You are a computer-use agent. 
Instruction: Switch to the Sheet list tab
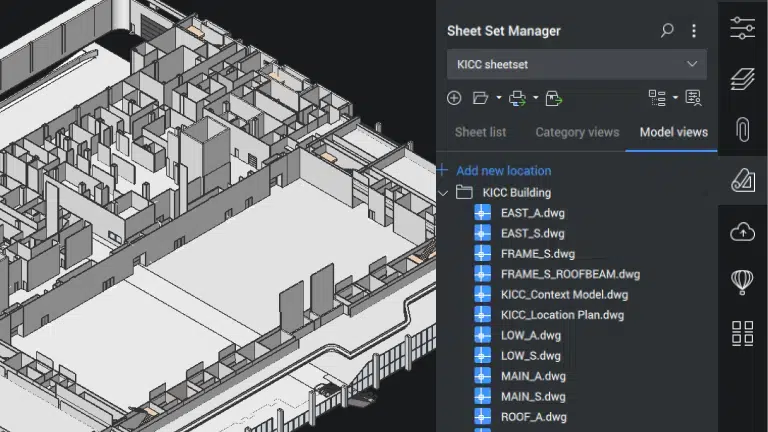(480, 132)
